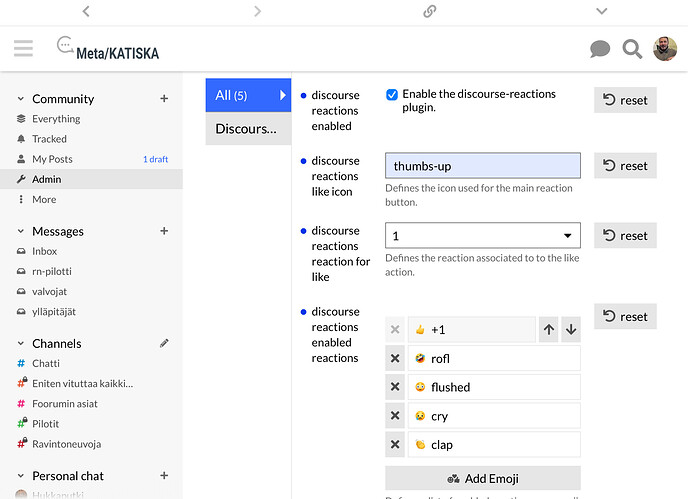Screen dimensions: 688x499
Task: Click the plus icon next to Community
Action: 164,98
